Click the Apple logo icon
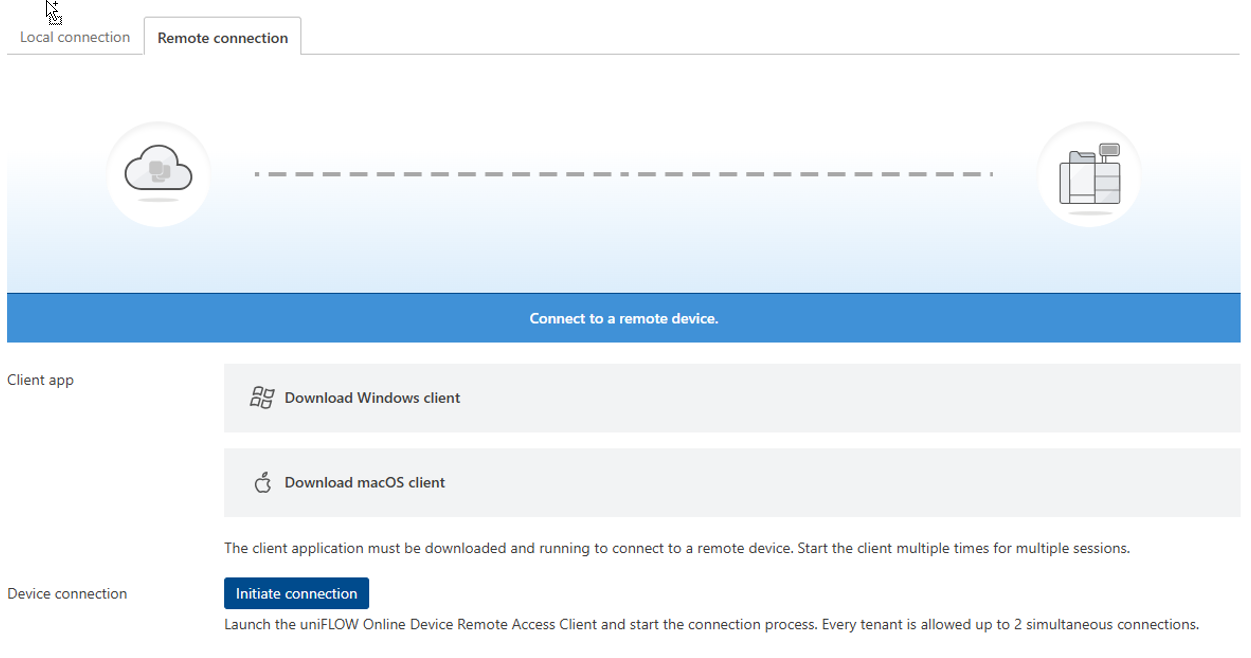Viewport: 1251px width, 658px height. click(x=263, y=483)
